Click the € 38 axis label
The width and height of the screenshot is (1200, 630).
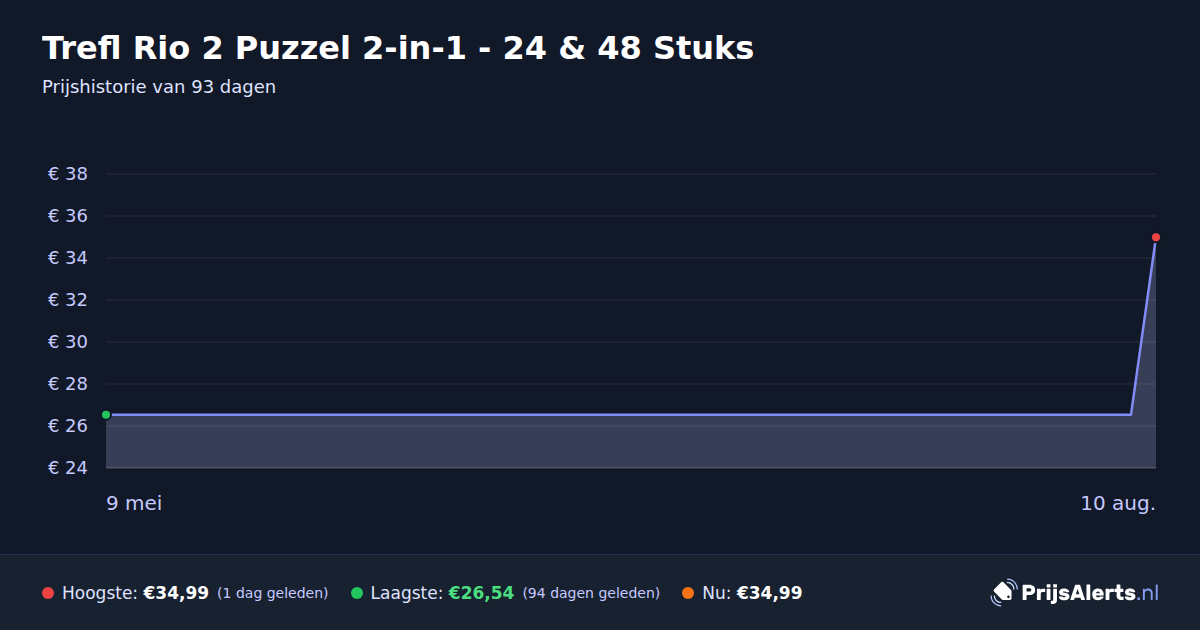[x=68, y=174]
